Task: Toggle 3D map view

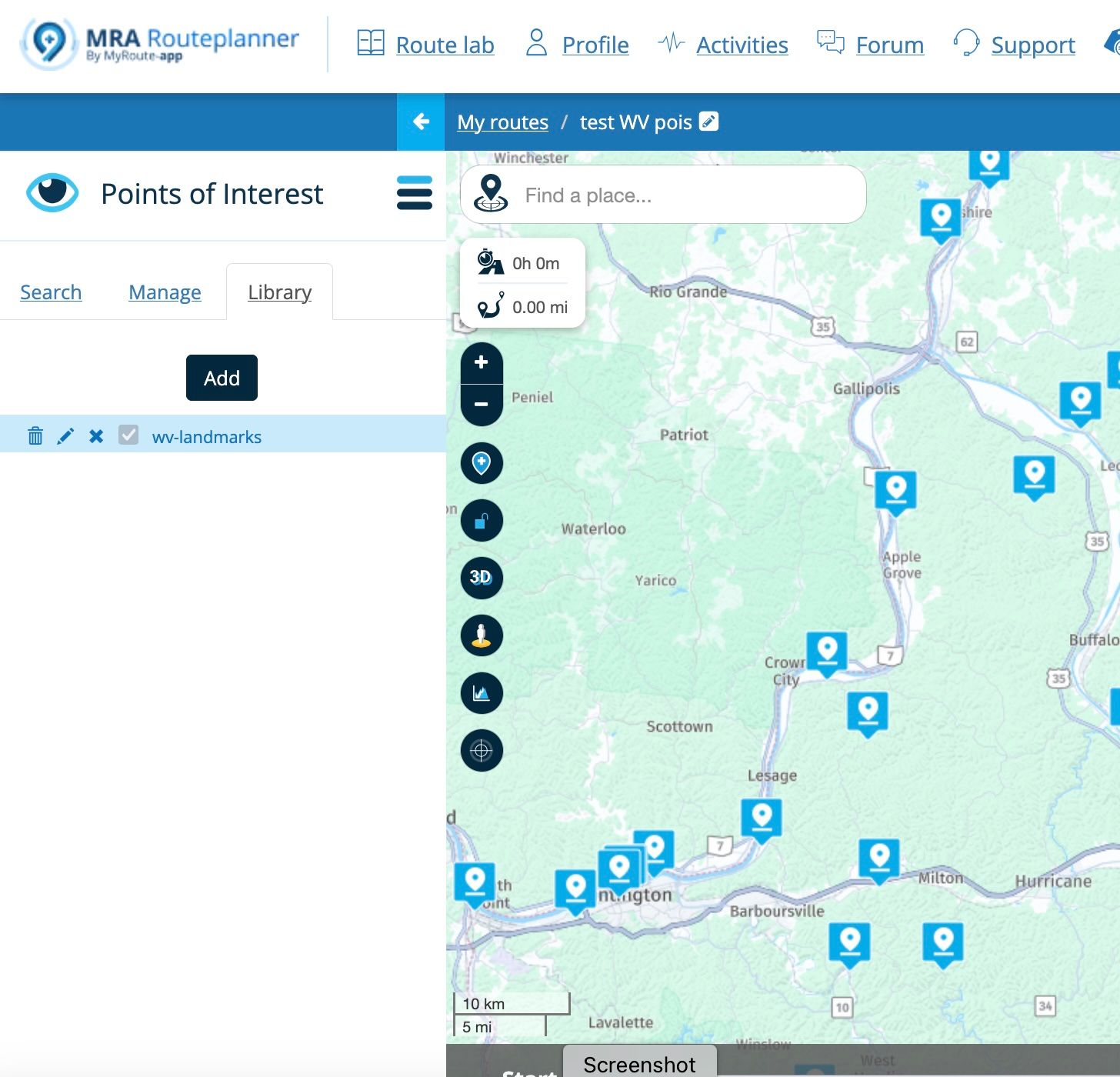Action: 482,578
